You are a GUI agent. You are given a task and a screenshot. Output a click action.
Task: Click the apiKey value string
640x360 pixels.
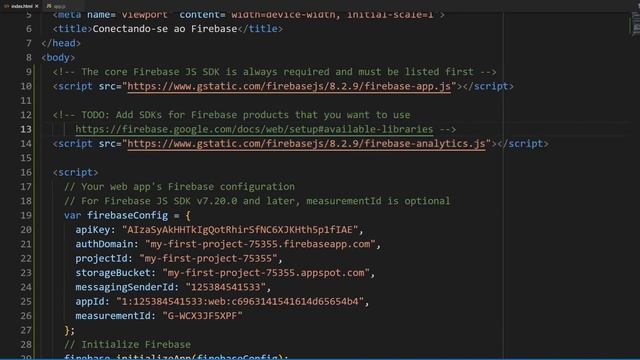[x=240, y=230]
